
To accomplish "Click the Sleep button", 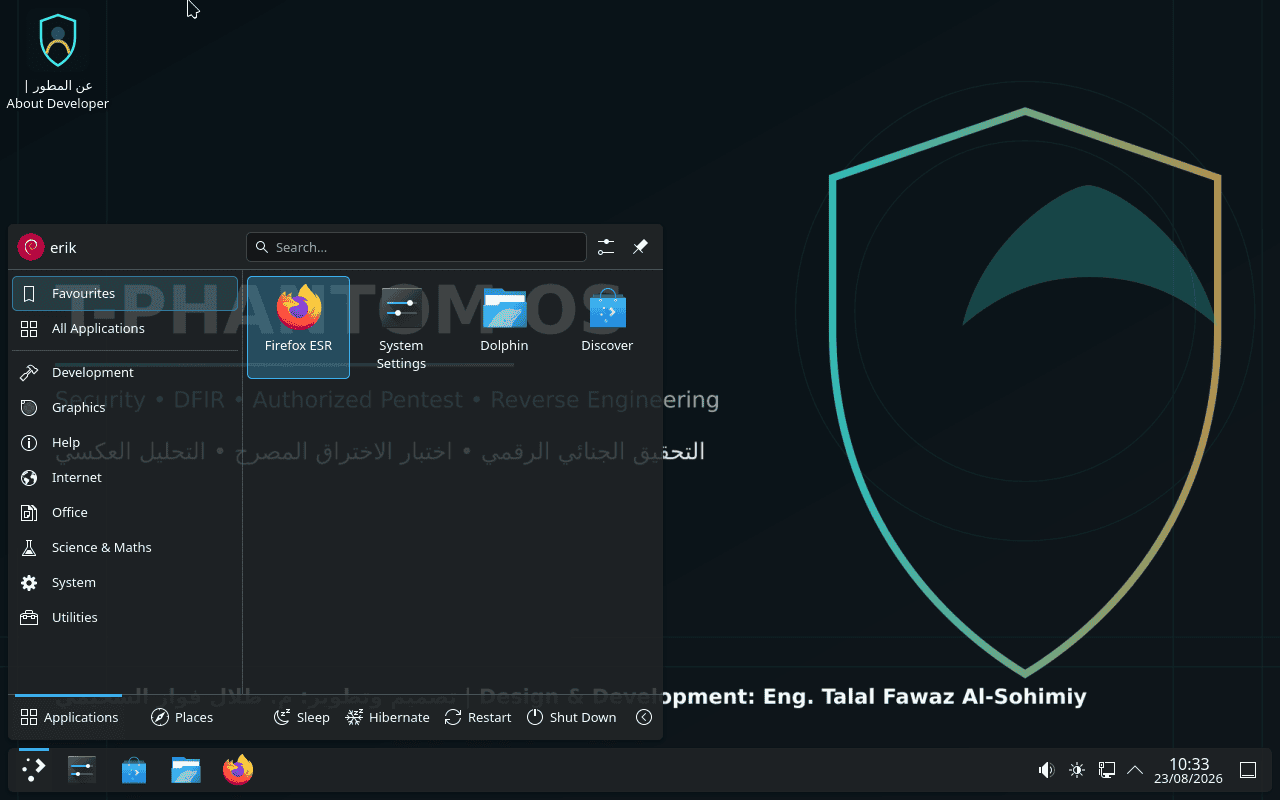I will pyautogui.click(x=302, y=717).
